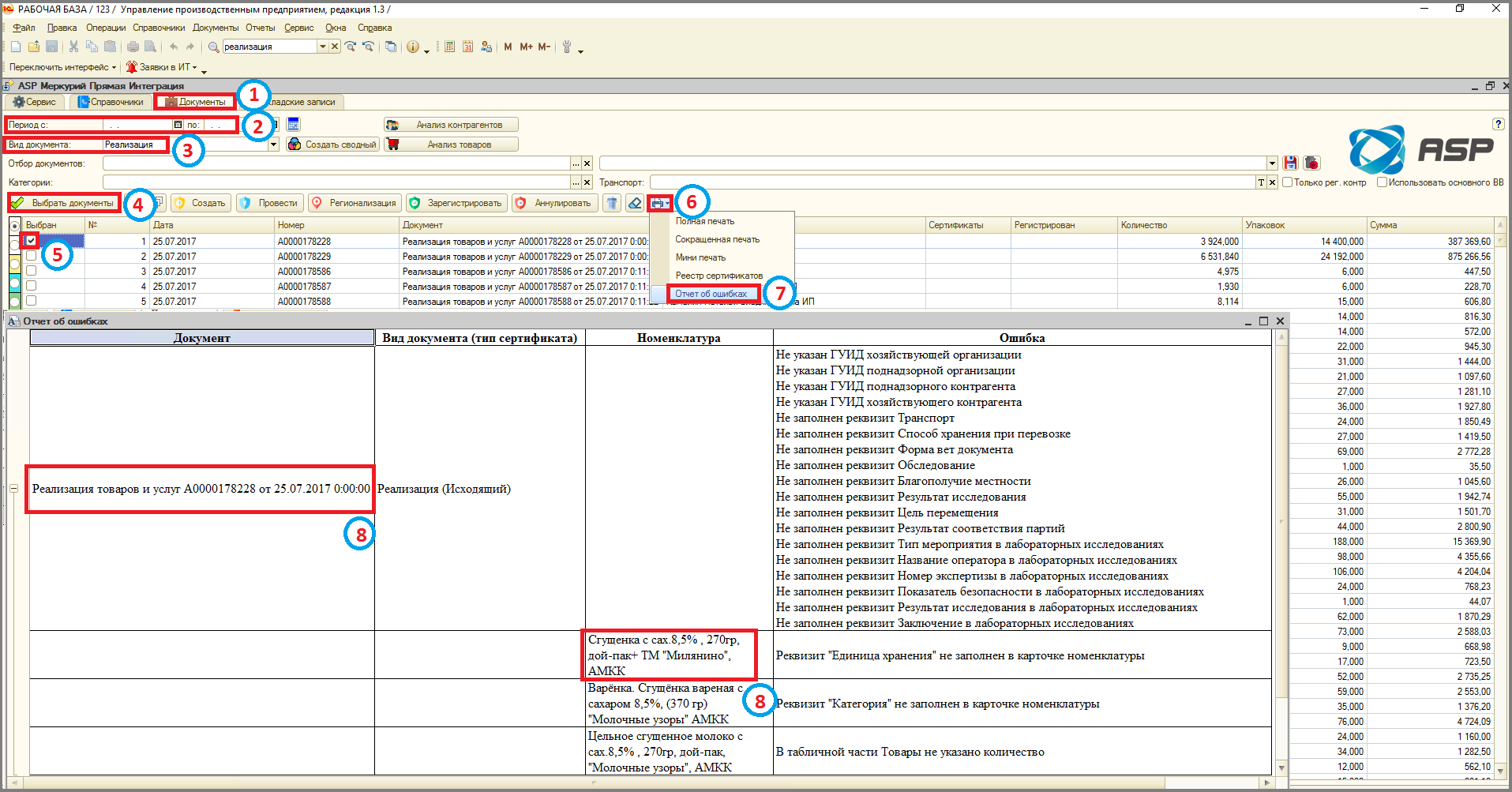Open the calendar period picker icon
Image resolution: width=1512 pixels, height=792 pixels.
tap(294, 124)
